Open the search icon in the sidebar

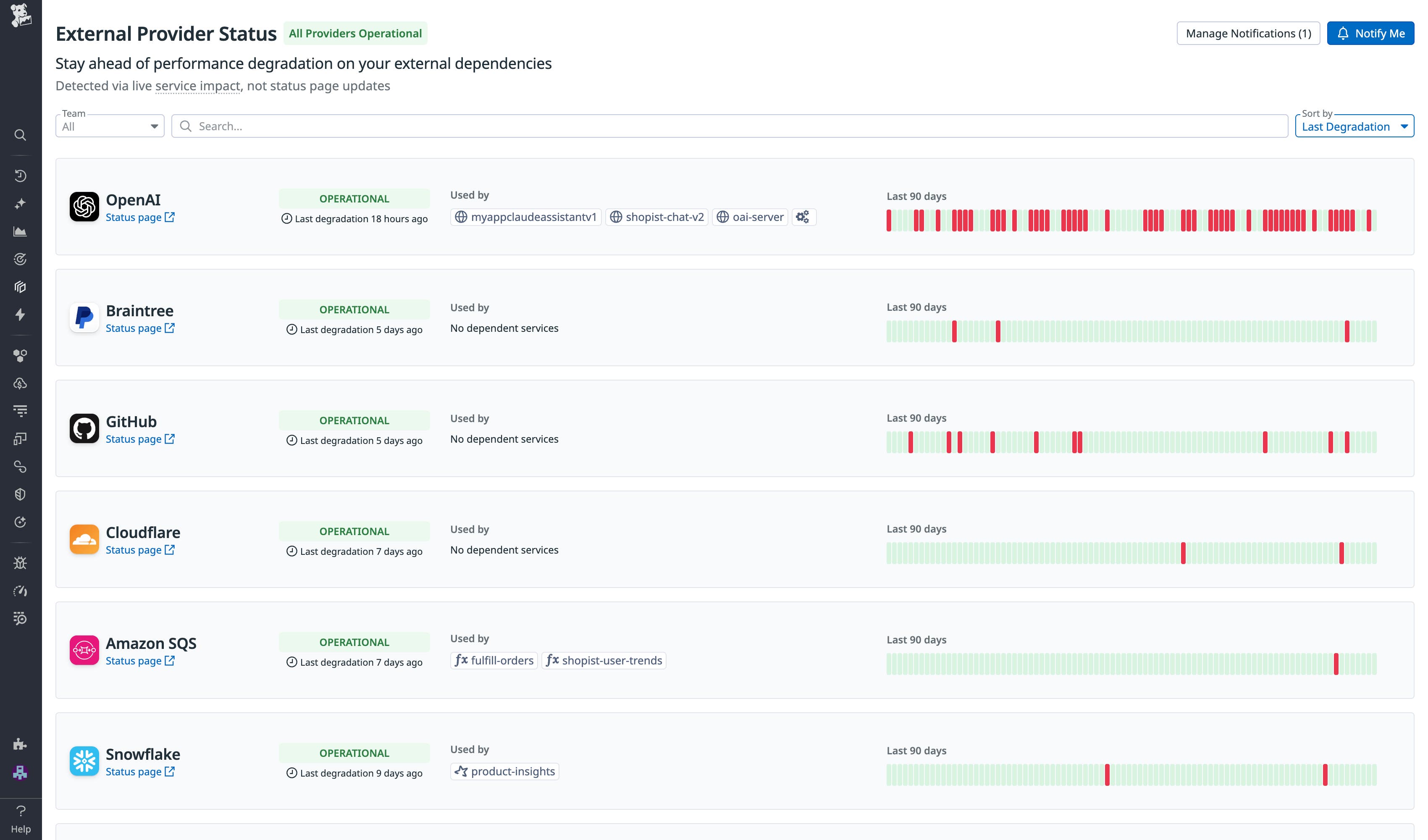(x=21, y=135)
